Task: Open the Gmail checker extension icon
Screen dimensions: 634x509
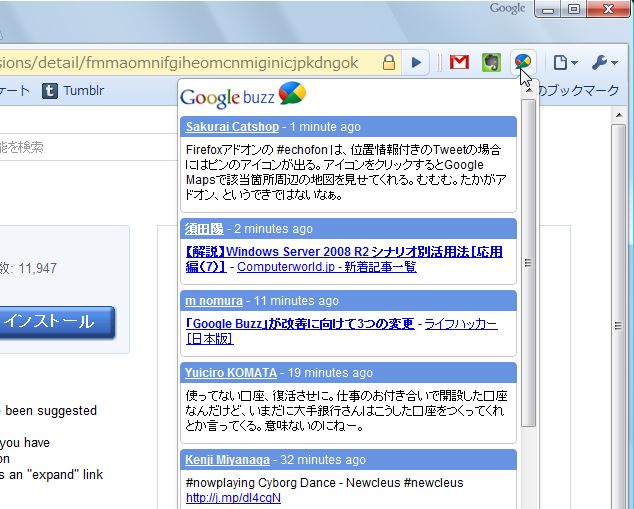Action: click(x=459, y=62)
